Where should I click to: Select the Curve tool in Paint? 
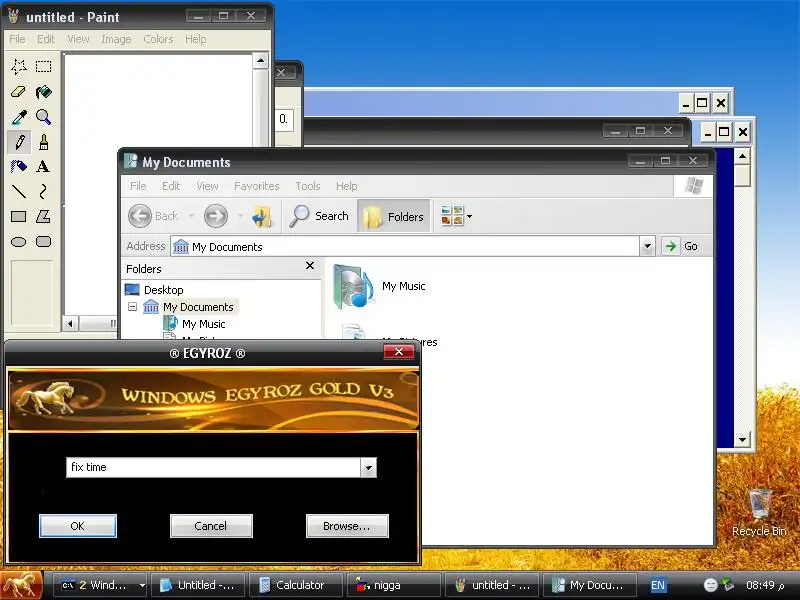pos(44,191)
